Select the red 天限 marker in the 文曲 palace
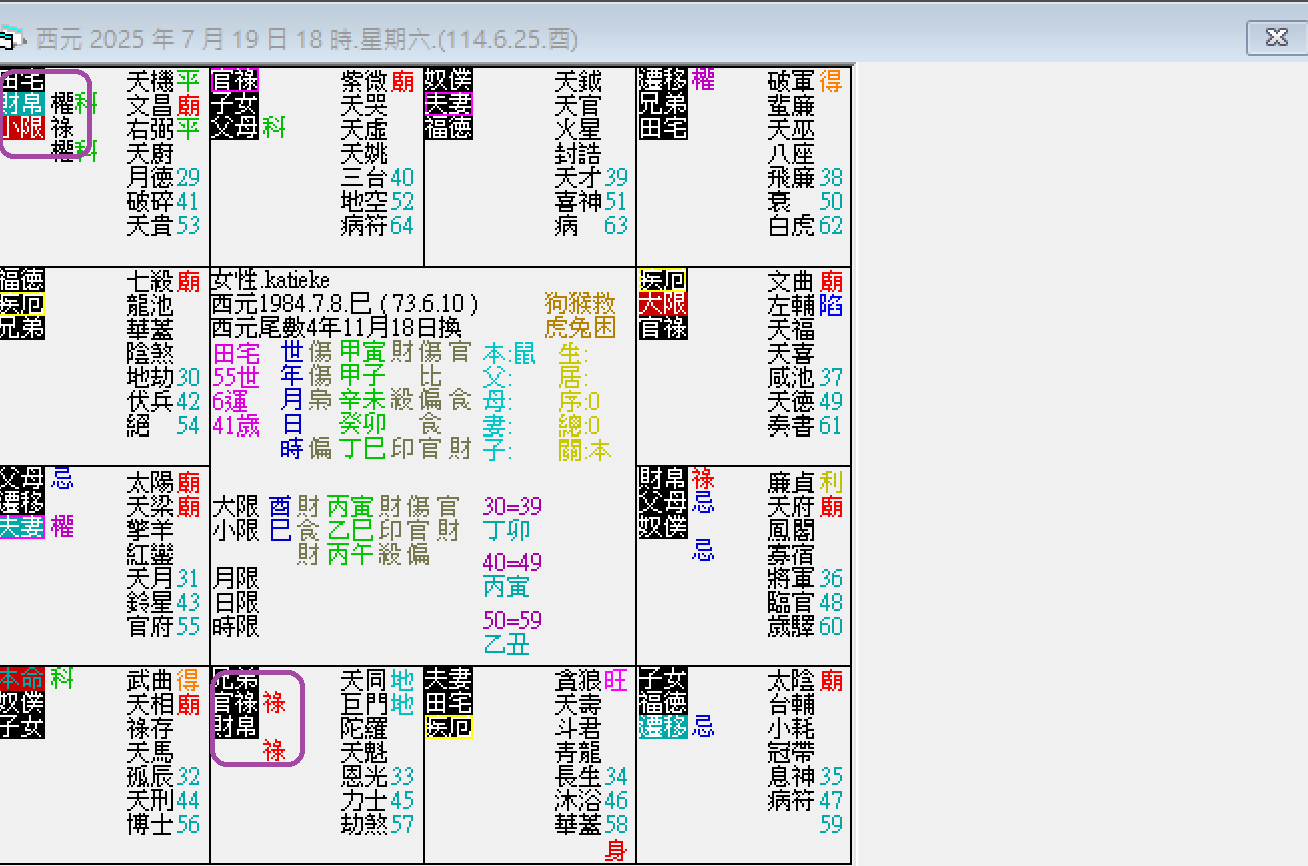 (x=662, y=304)
